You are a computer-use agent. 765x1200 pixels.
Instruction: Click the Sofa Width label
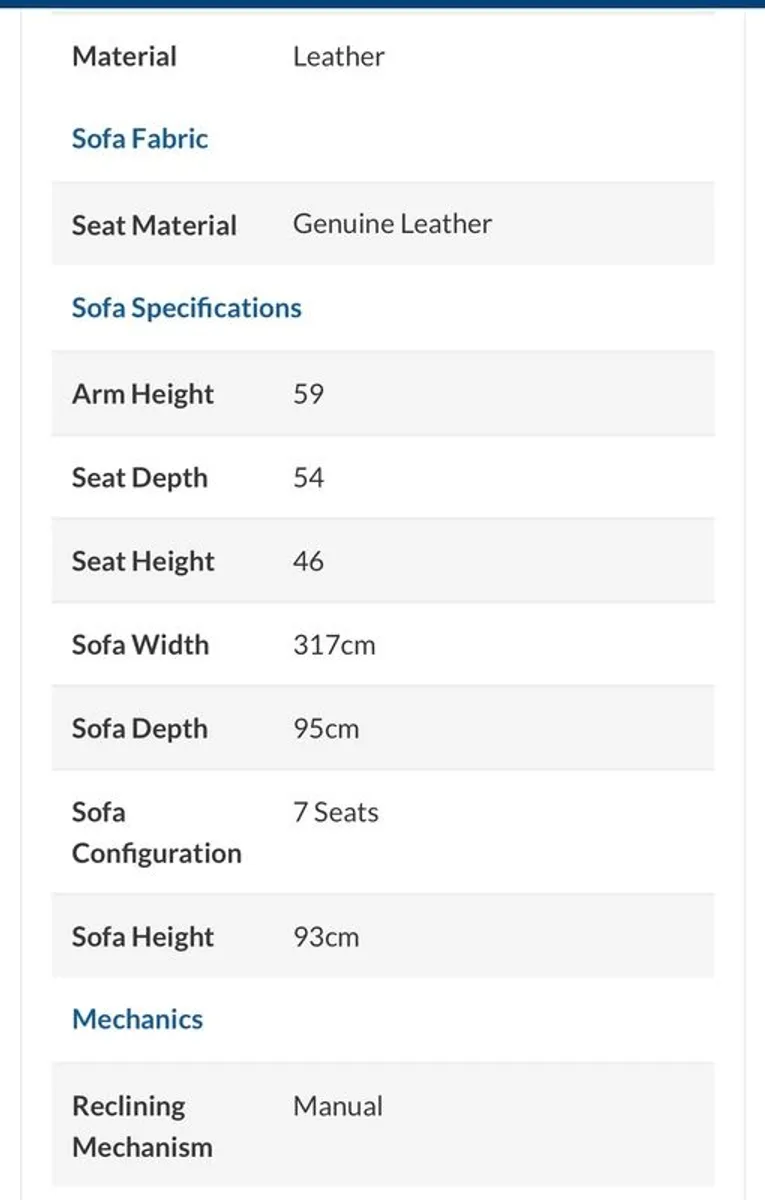140,645
